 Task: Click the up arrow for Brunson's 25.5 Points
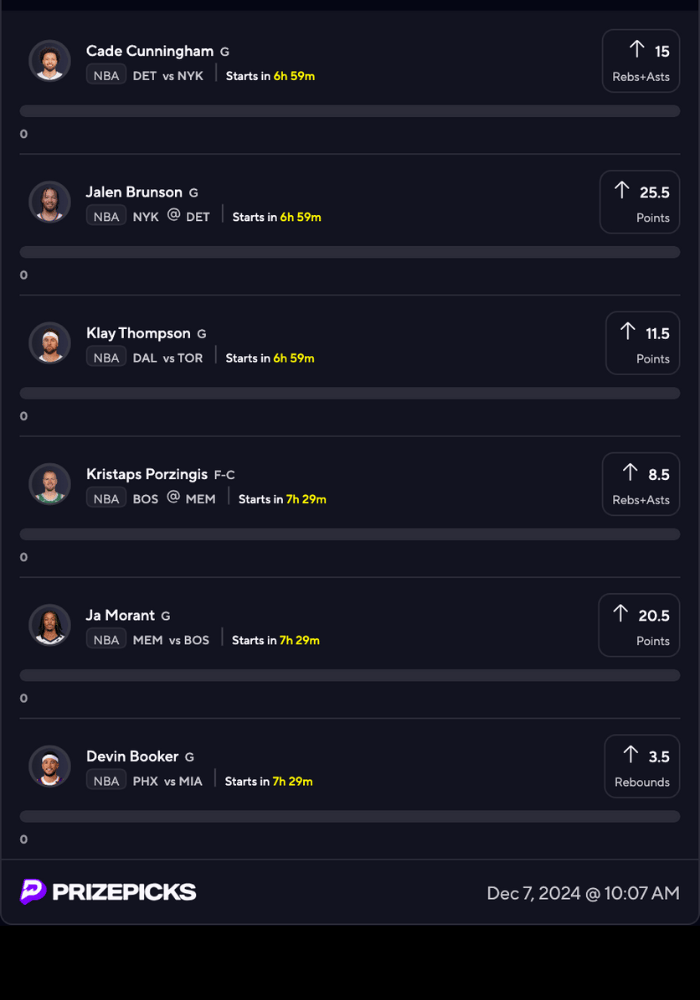click(x=622, y=191)
